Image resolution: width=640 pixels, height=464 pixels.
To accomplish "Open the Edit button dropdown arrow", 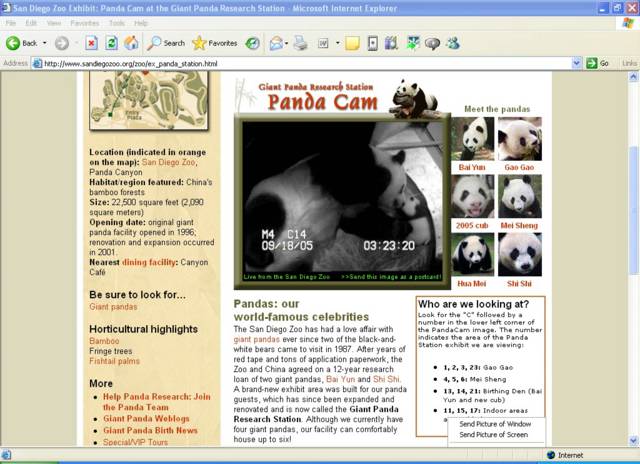I will tap(338, 43).
